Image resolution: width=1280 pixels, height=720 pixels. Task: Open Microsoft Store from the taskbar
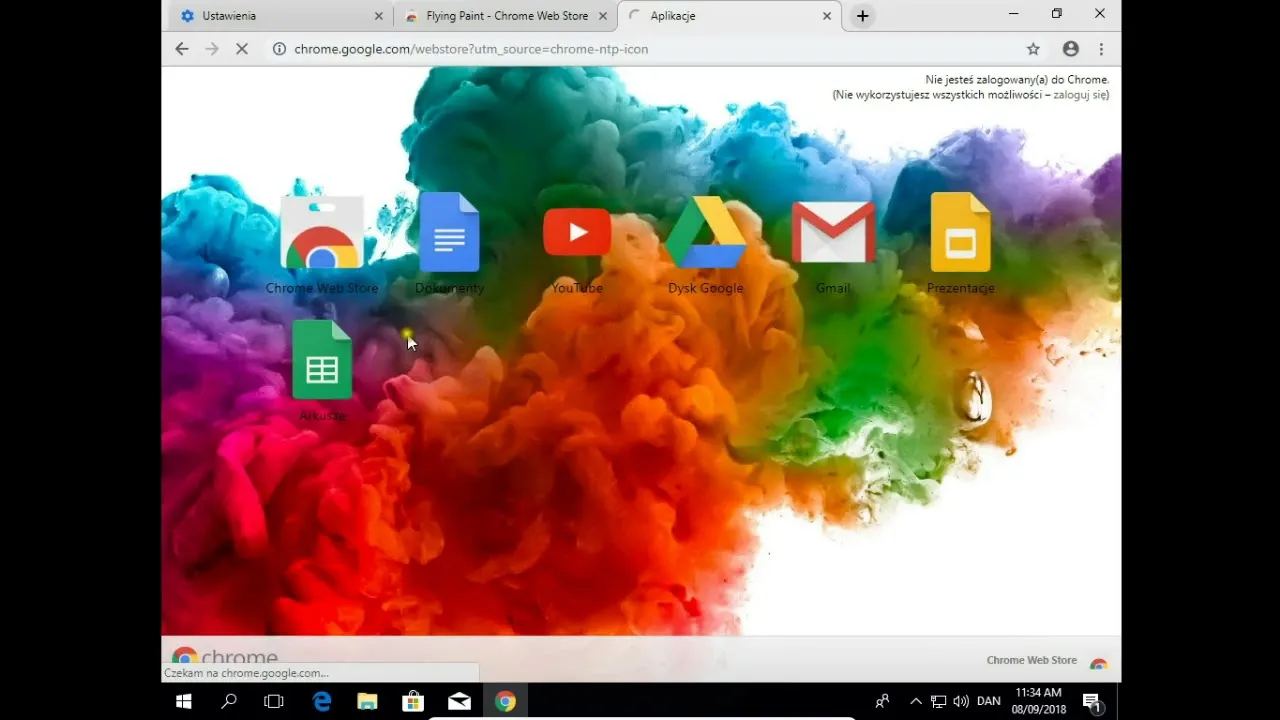[x=413, y=702]
